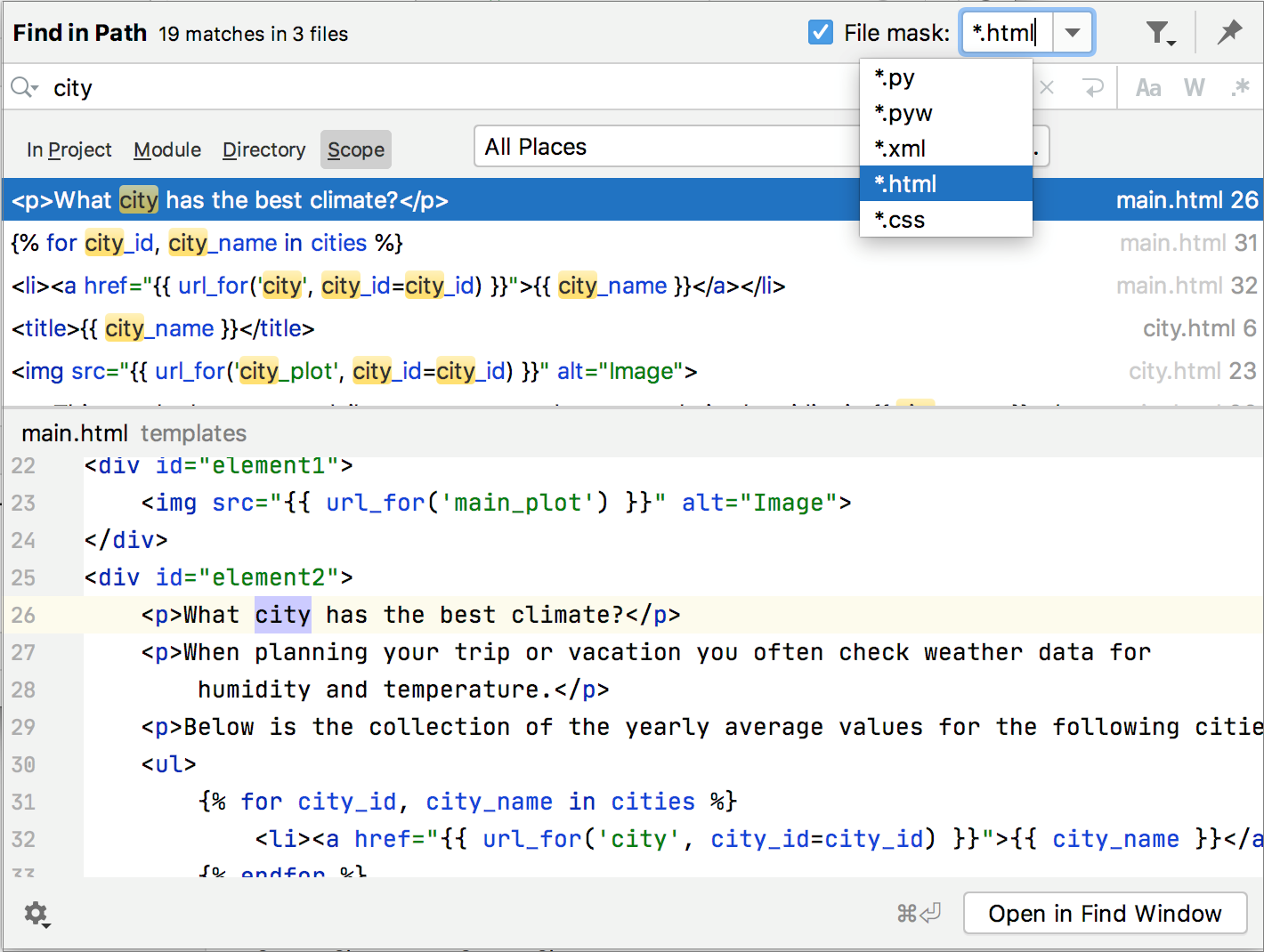Open preview settings via the gear icon

coord(36,914)
